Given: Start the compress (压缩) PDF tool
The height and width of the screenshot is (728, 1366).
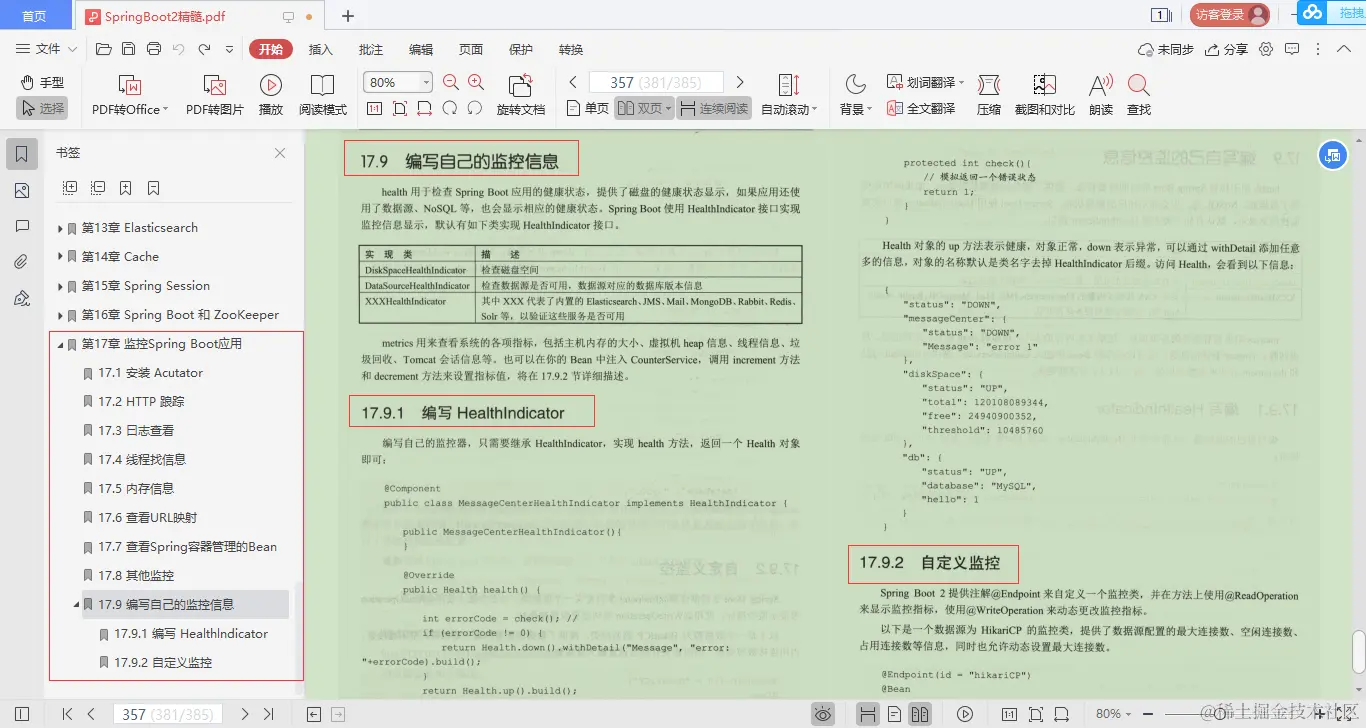Looking at the screenshot, I should point(988,94).
